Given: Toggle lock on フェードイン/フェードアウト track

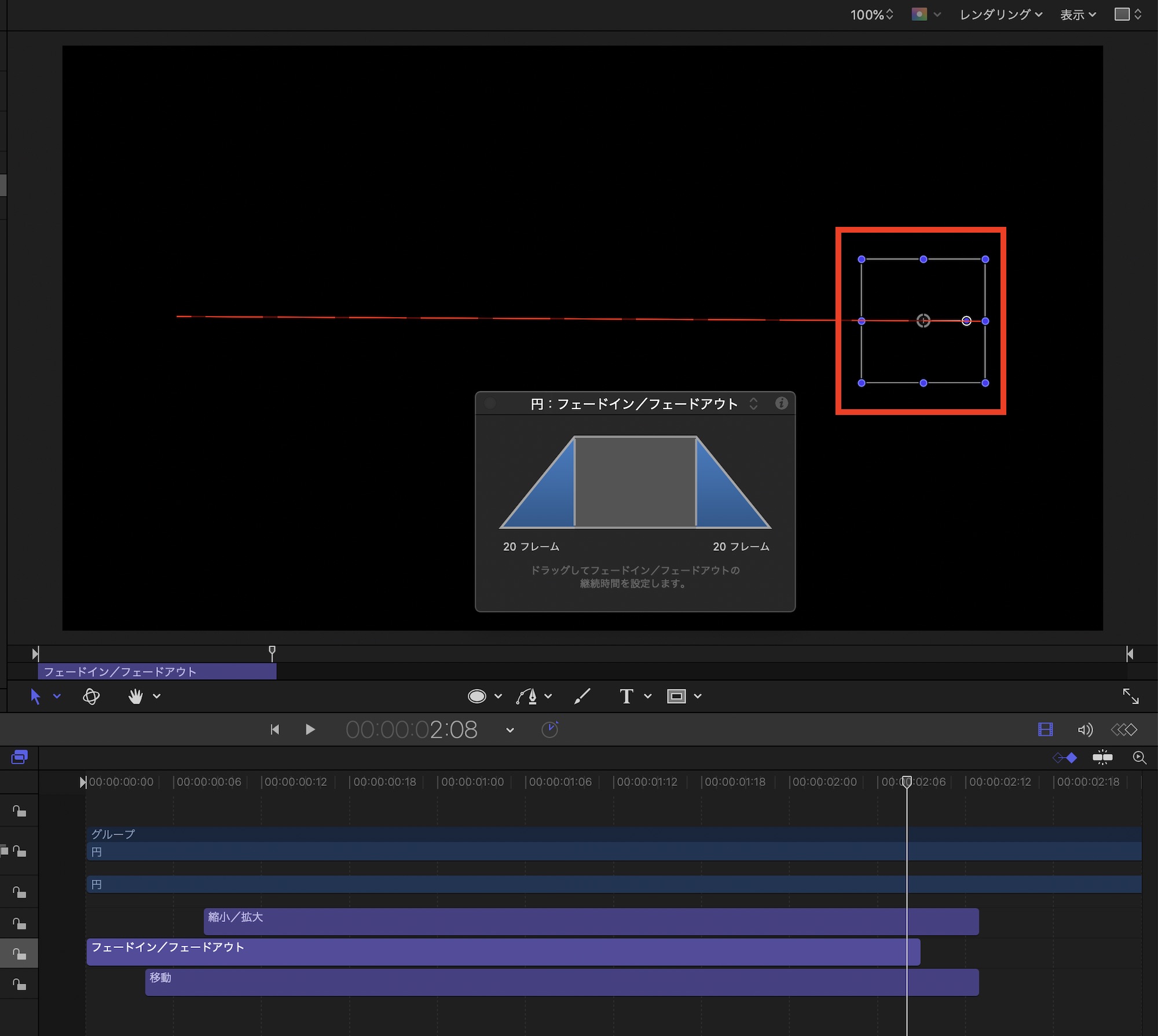Looking at the screenshot, I should point(20,954).
